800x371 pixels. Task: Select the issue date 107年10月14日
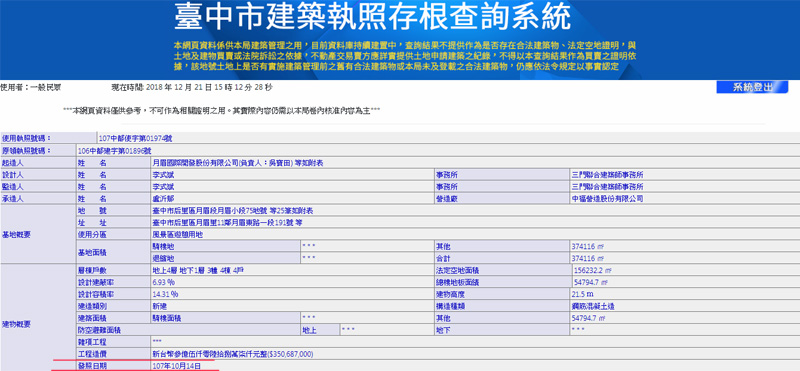(x=177, y=366)
